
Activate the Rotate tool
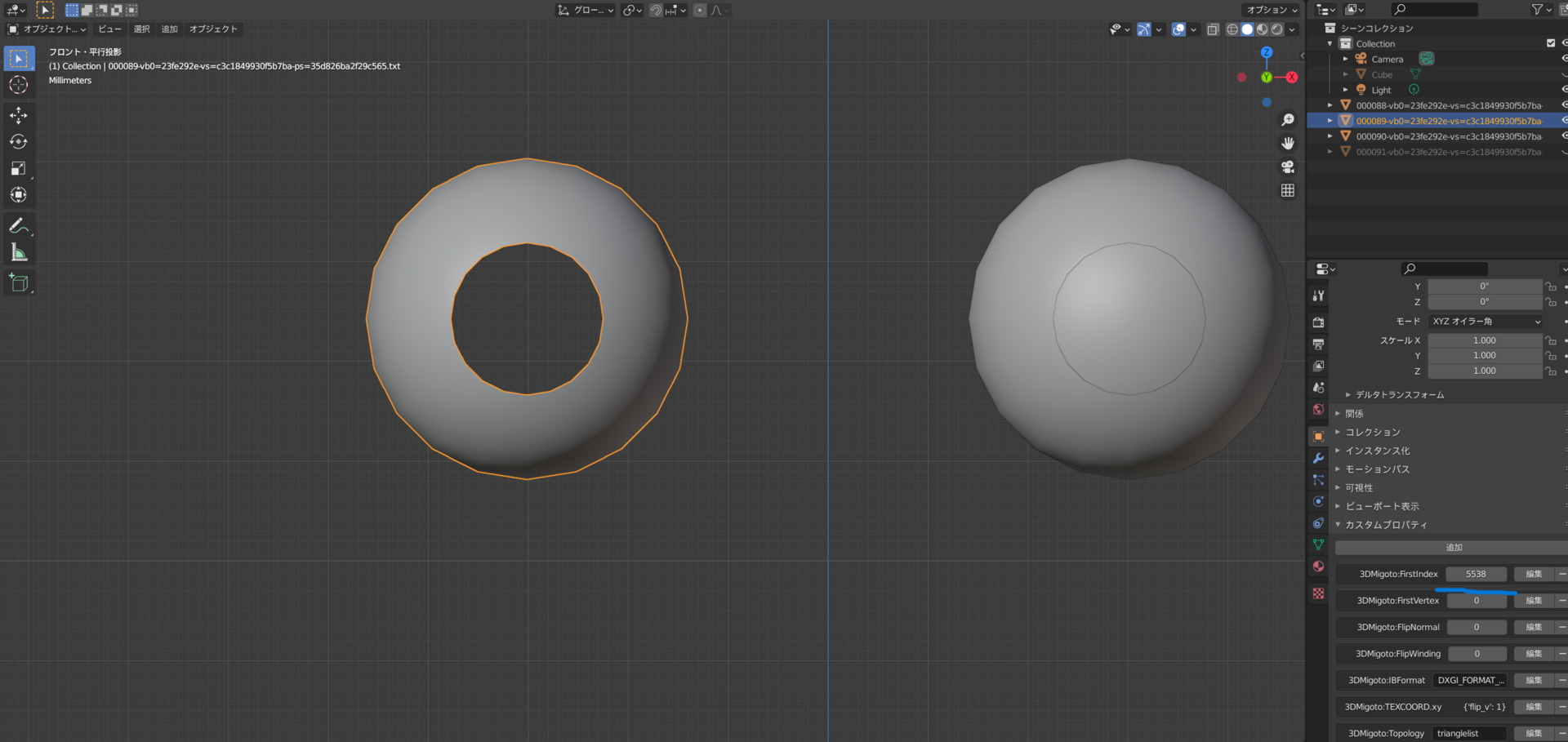tap(19, 142)
